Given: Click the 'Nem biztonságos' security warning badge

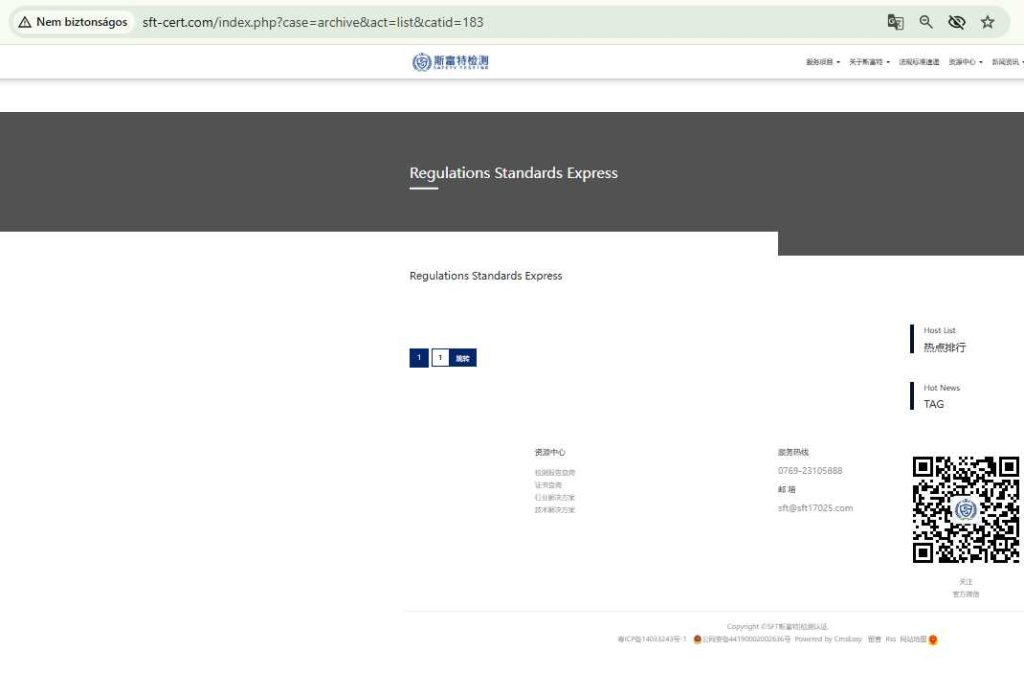Looking at the screenshot, I should click(x=73, y=22).
